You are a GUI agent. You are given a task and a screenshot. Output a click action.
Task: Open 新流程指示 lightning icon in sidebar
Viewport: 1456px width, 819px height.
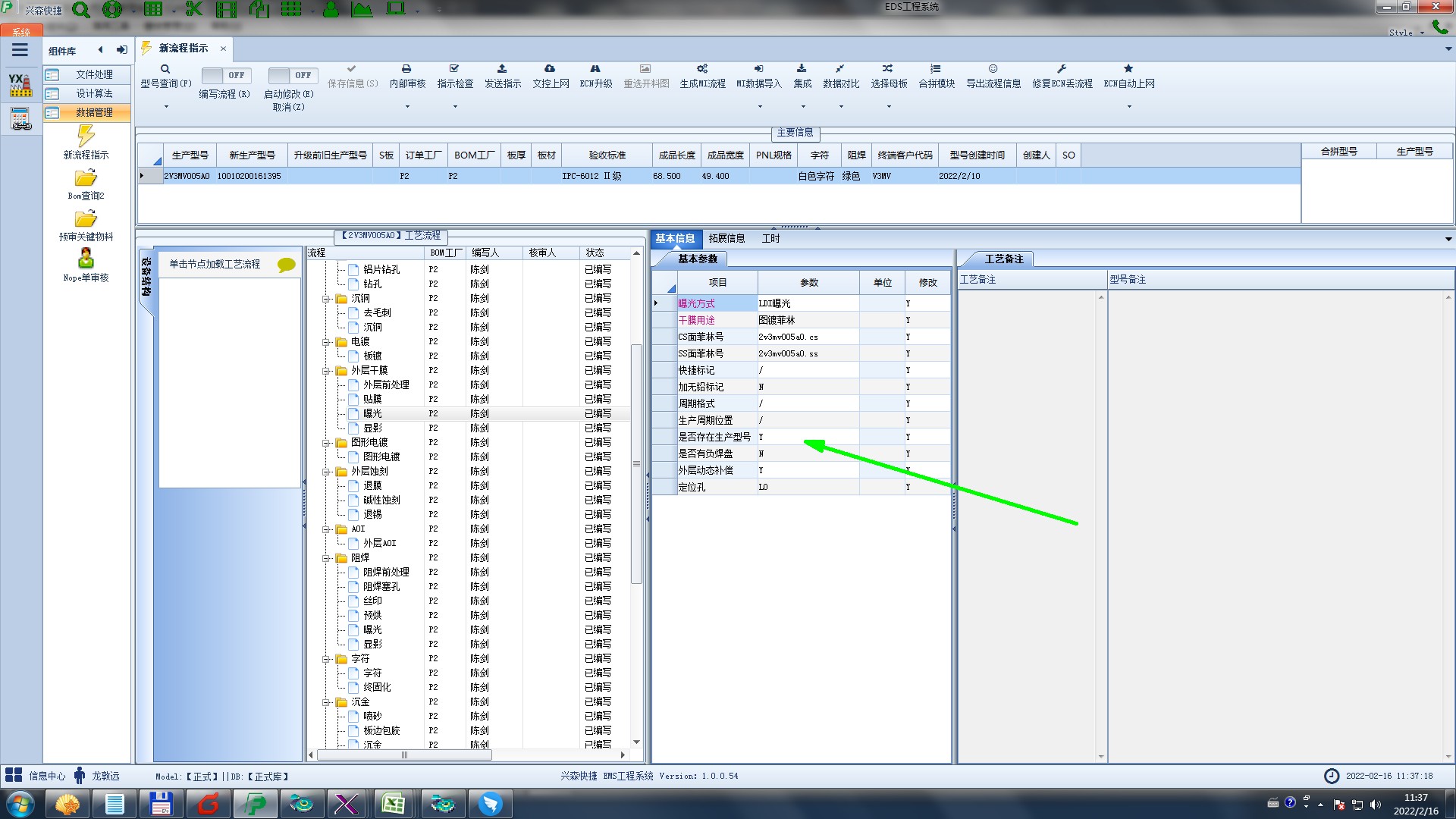(x=86, y=136)
